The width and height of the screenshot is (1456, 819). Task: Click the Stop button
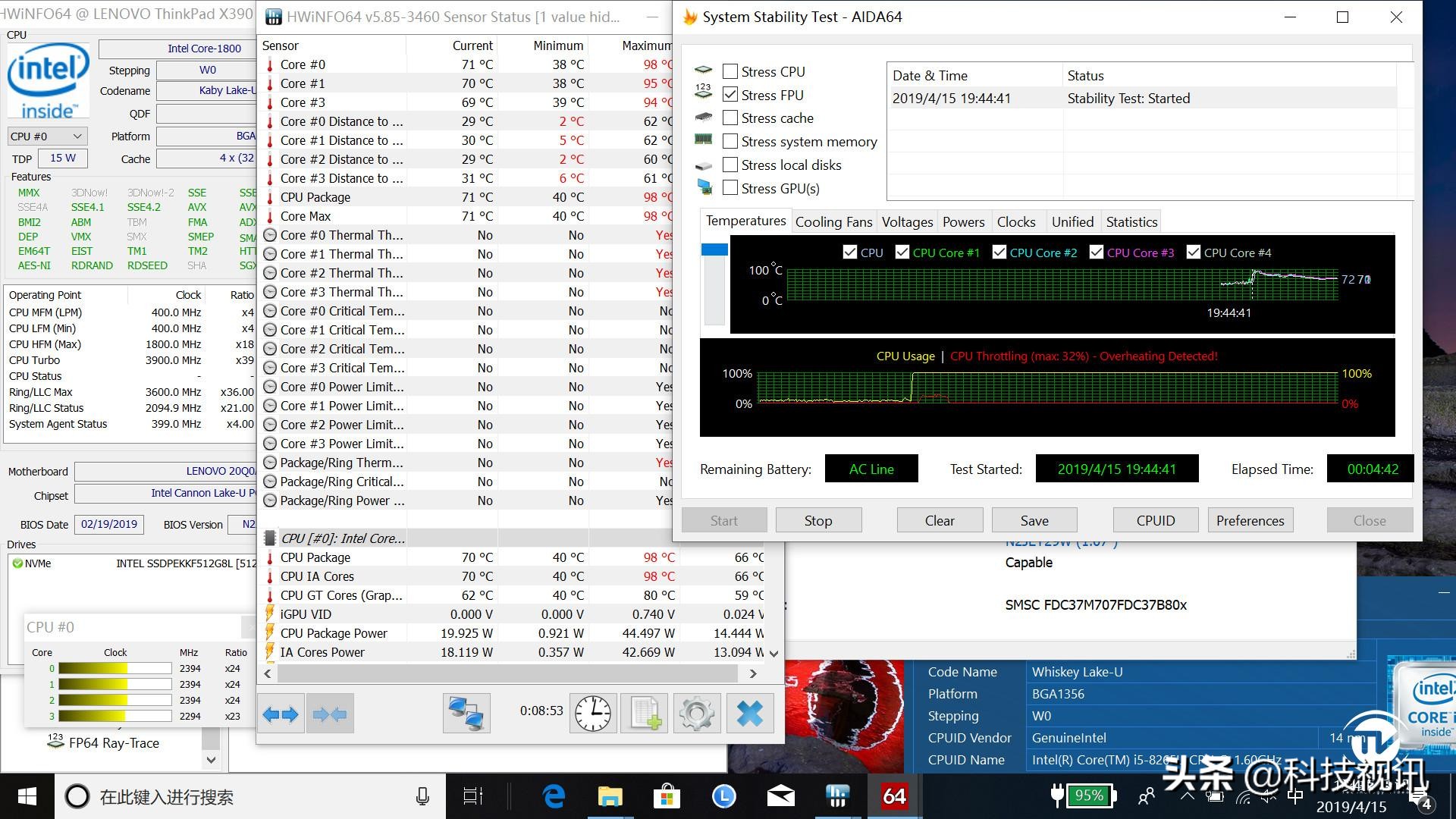(x=818, y=520)
